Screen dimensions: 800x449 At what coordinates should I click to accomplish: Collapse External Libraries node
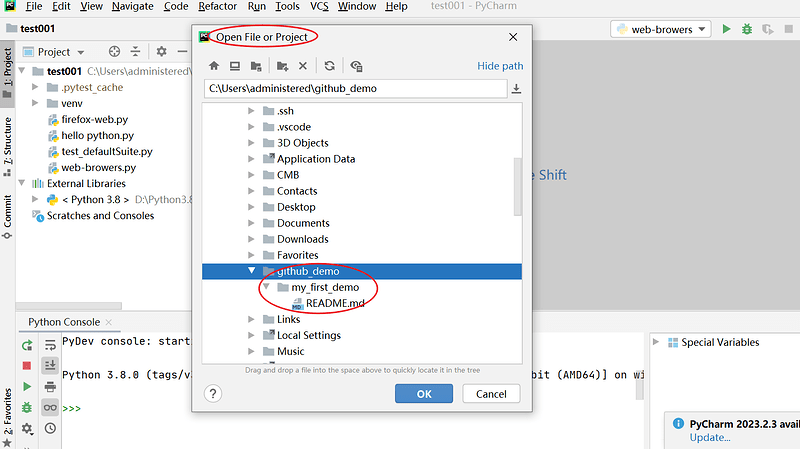click(x=22, y=183)
